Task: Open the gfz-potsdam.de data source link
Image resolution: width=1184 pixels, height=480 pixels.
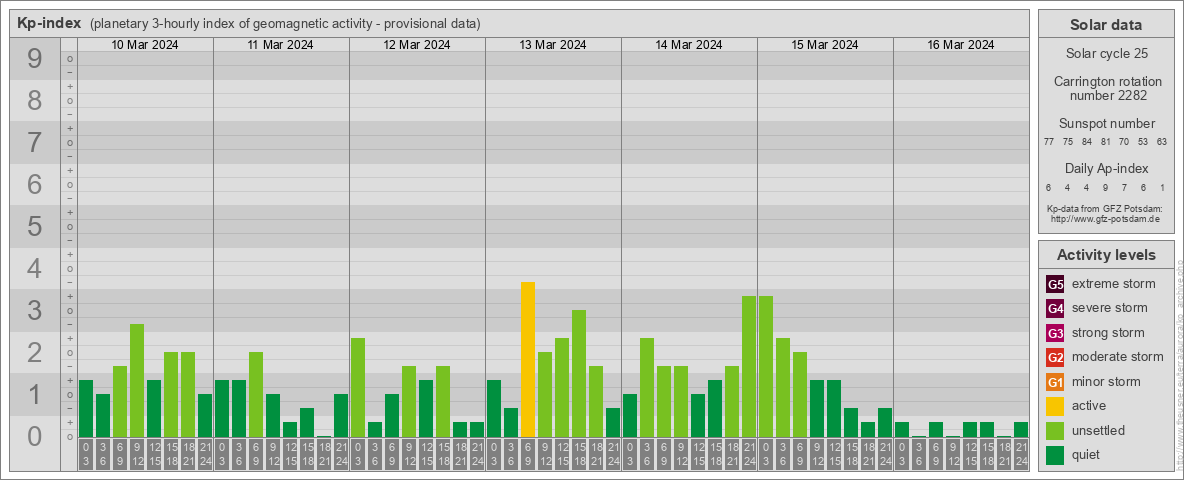Action: (1106, 218)
